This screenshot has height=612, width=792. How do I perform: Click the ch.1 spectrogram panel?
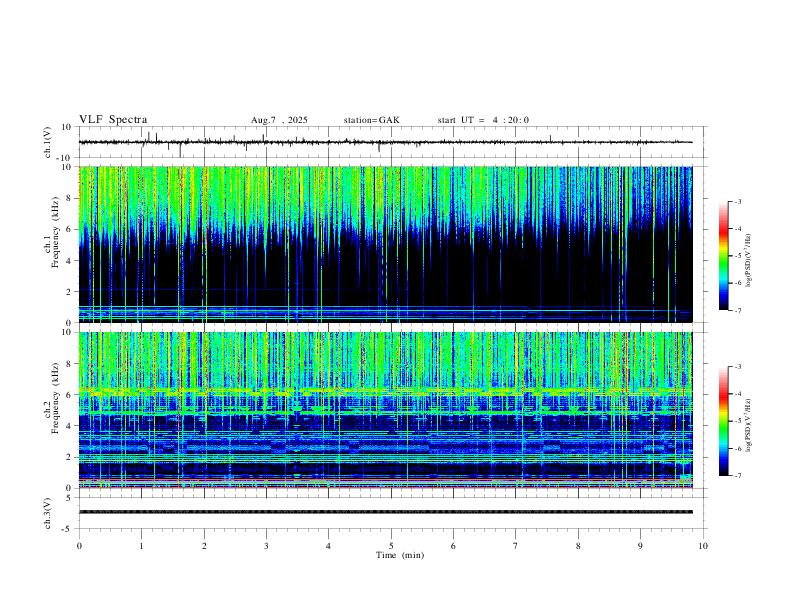pyautogui.click(x=386, y=244)
